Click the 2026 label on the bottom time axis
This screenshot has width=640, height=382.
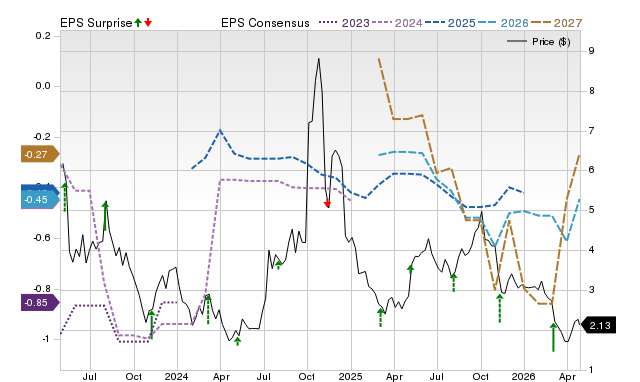[524, 376]
